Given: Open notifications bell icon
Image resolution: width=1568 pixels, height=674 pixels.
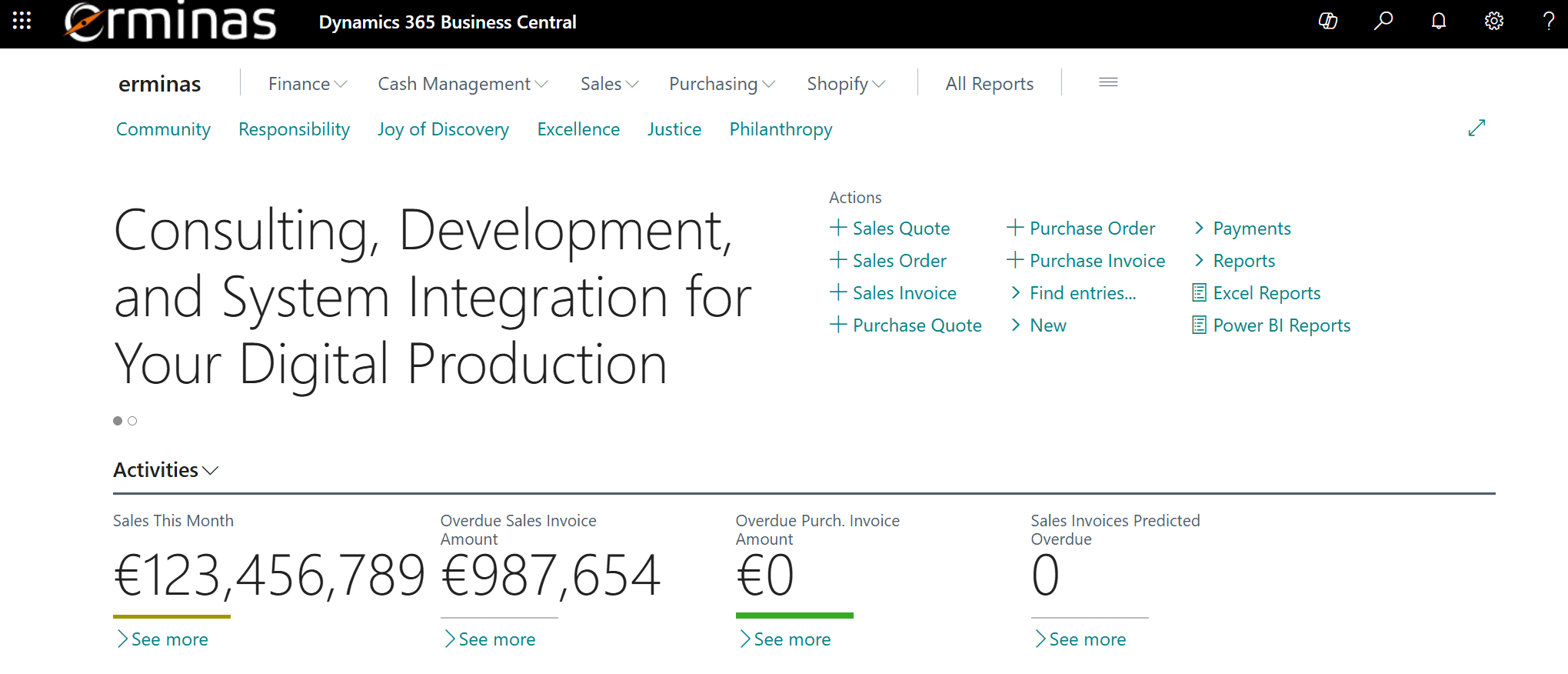Looking at the screenshot, I should [1439, 21].
